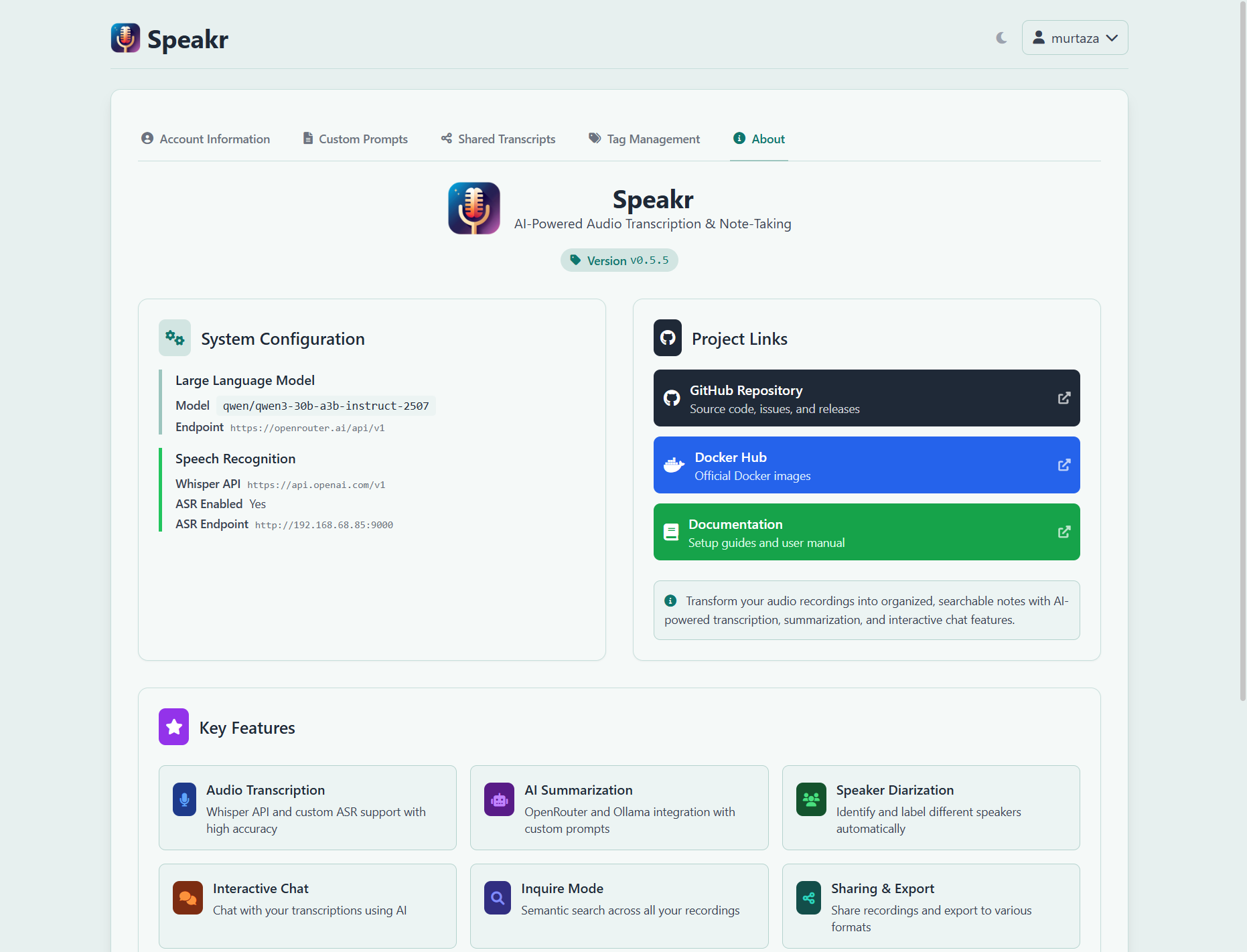Click the Speaker Diarization people icon
This screenshot has height=952, width=1247.
pyautogui.click(x=811, y=799)
